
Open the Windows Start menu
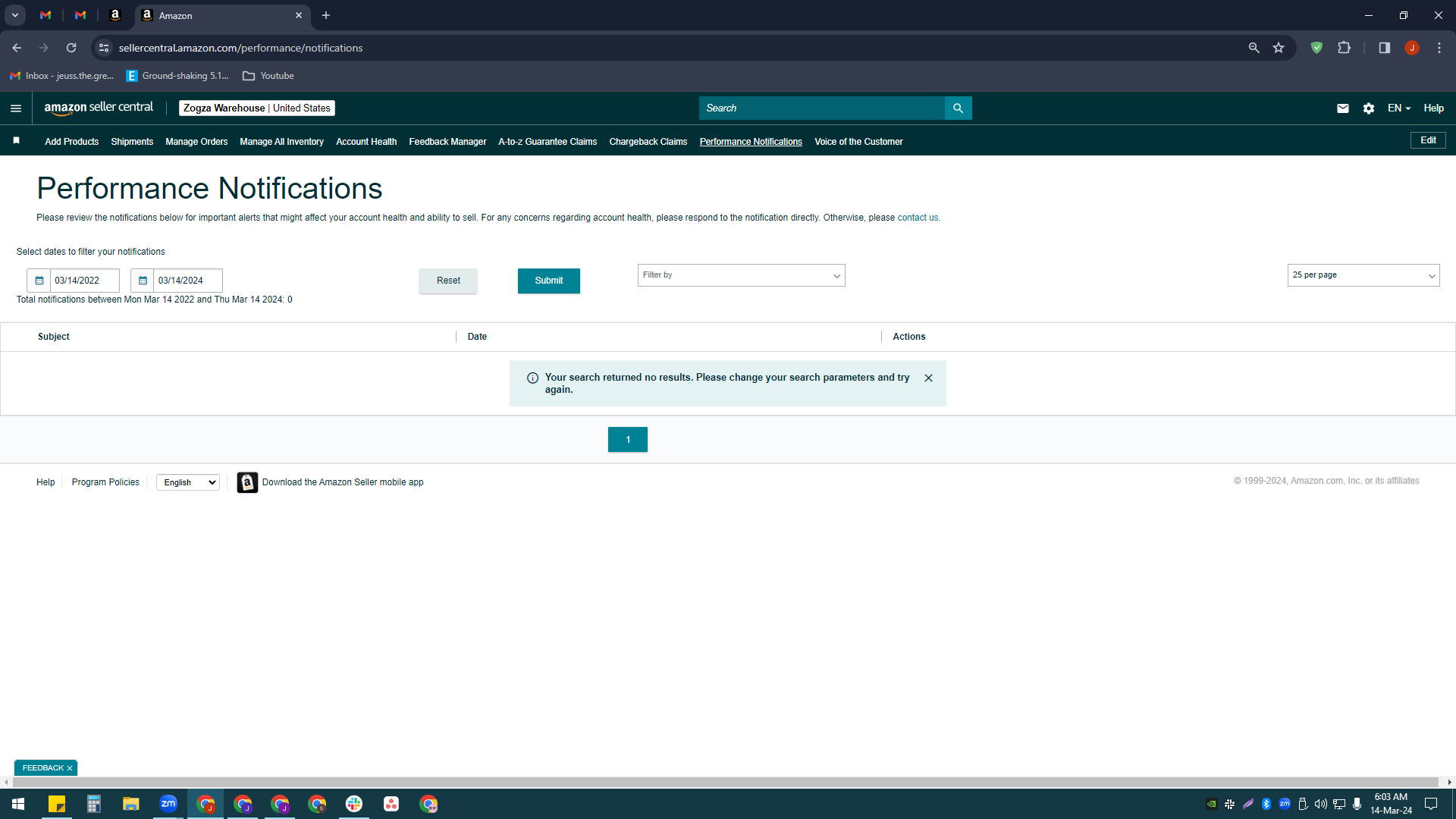pos(18,804)
